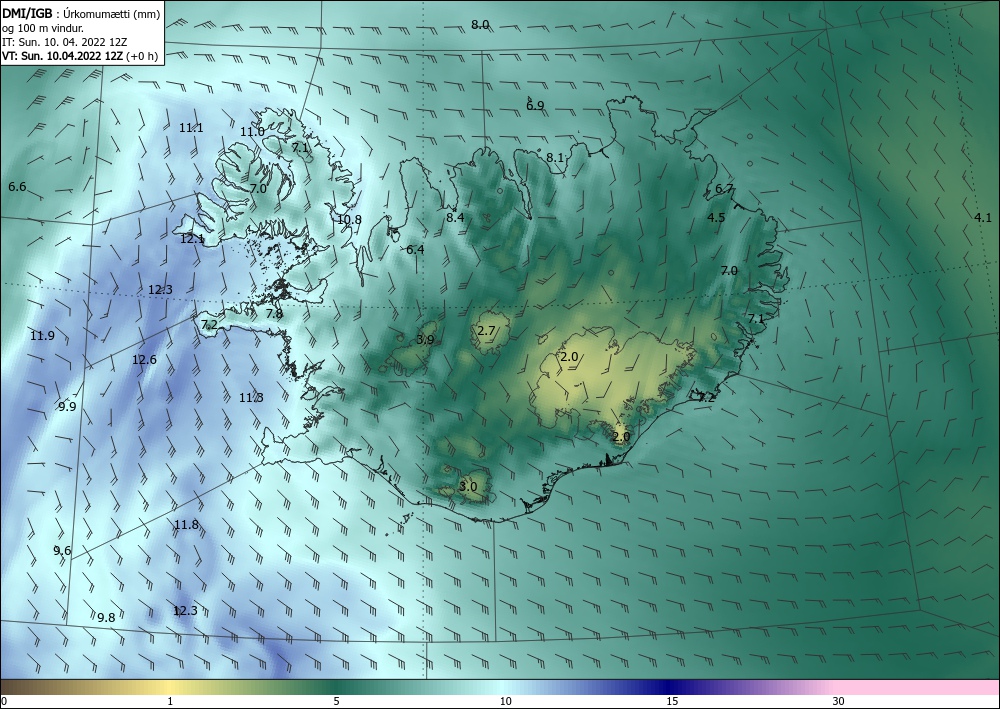This screenshot has height=709, width=1000.
Task: Click the 10.8 value on the map
Action: [x=349, y=220]
